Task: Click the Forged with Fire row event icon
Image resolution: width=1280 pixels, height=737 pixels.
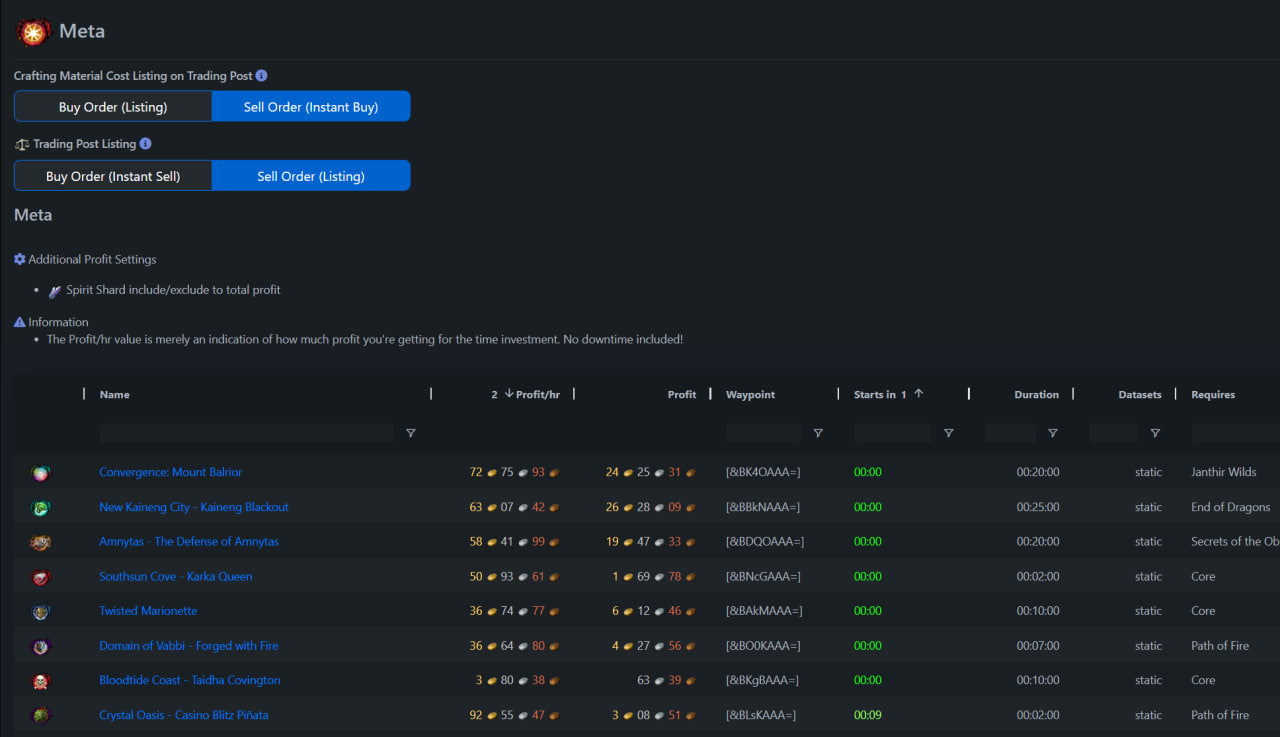Action: (40, 646)
